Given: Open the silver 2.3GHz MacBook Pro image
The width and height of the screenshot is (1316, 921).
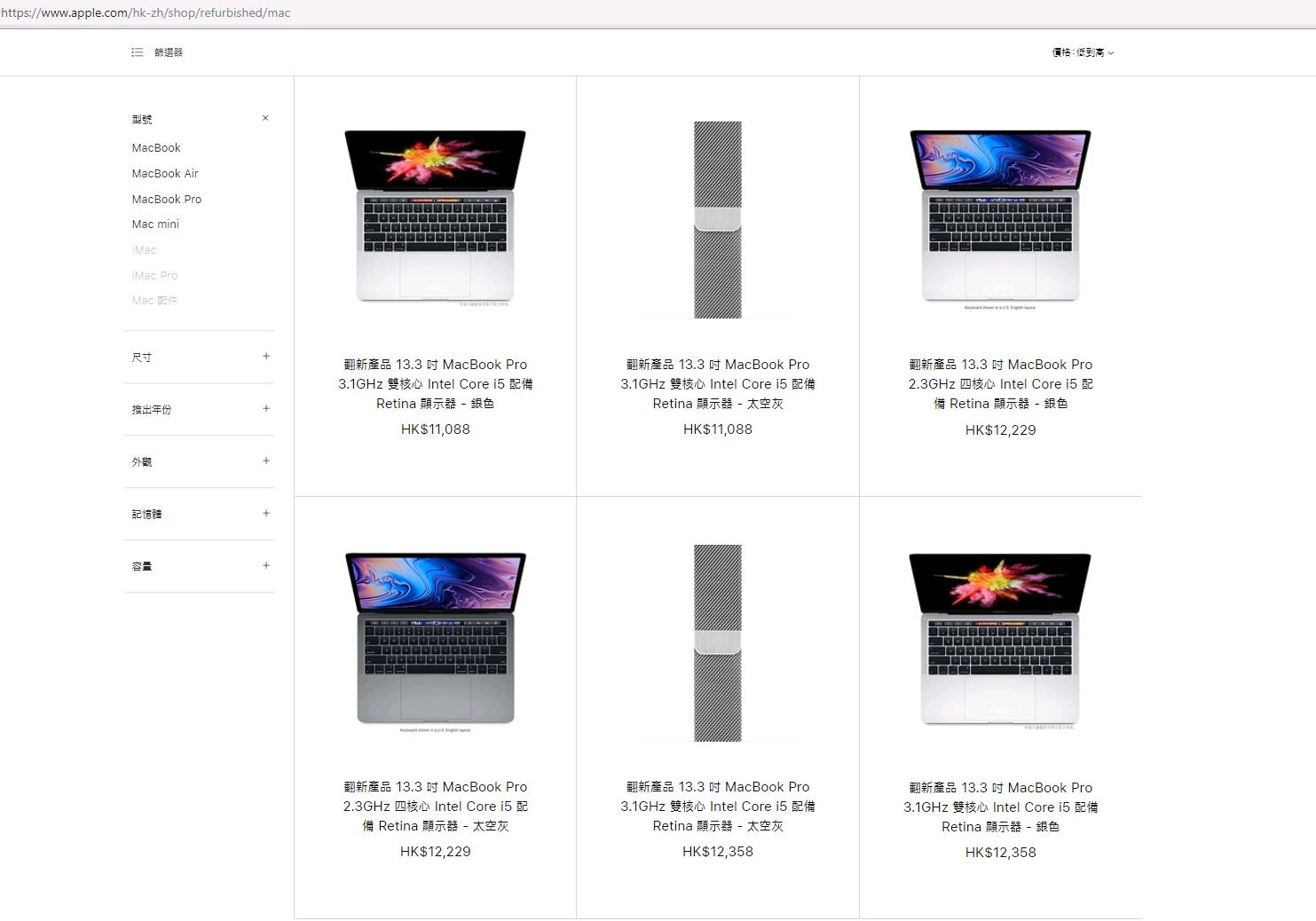Looking at the screenshot, I should [1000, 218].
